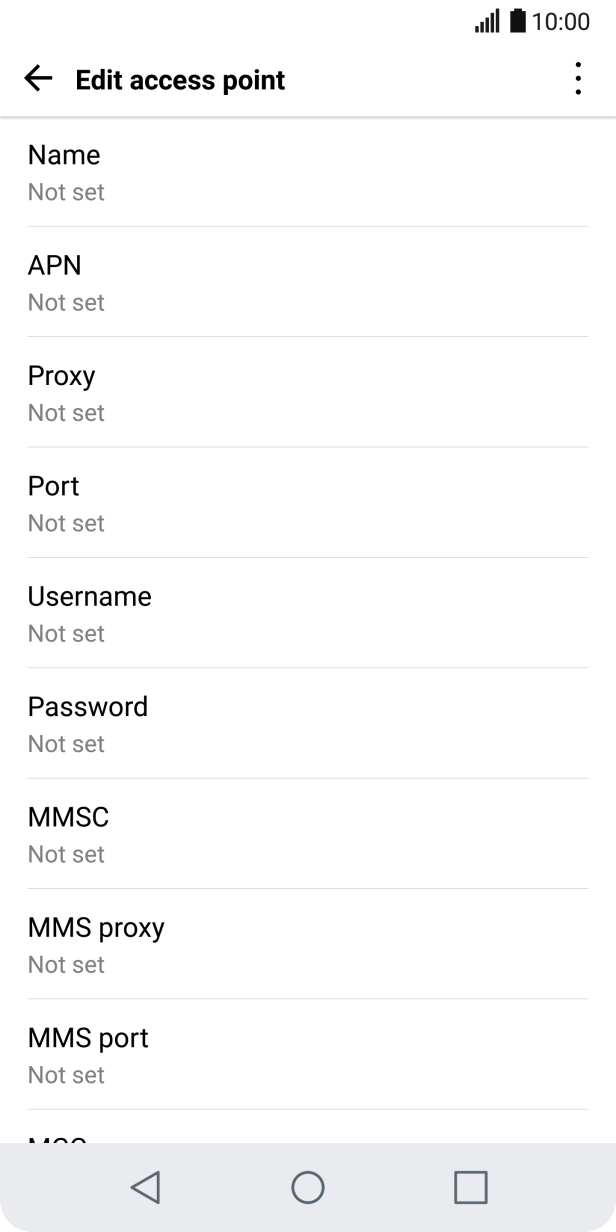This screenshot has height=1232, width=616.
Task: Open the Username setting
Action: click(x=308, y=613)
